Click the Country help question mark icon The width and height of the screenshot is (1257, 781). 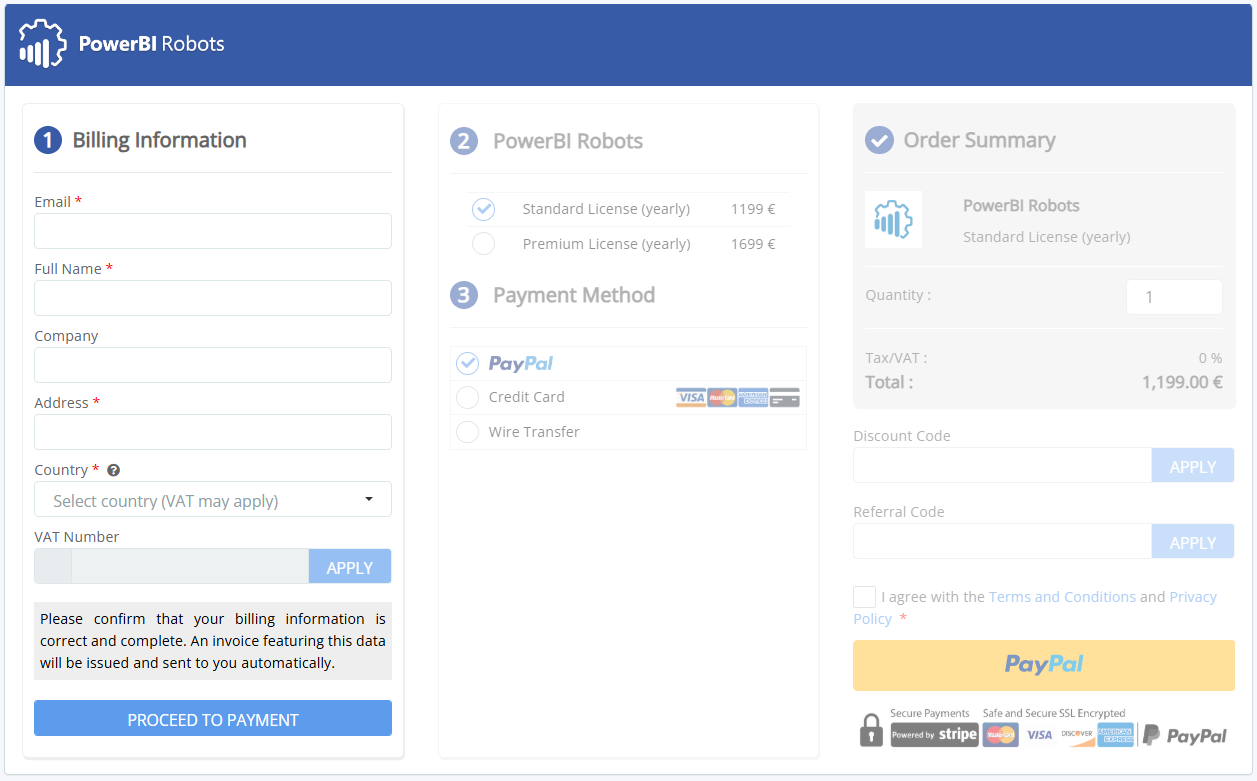coord(113,470)
